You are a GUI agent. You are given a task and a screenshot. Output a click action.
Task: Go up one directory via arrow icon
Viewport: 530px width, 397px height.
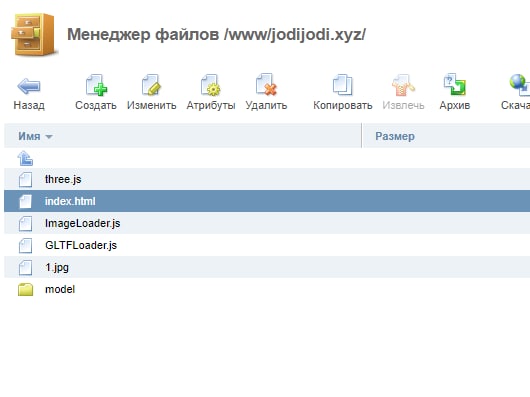pyautogui.click(x=25, y=158)
